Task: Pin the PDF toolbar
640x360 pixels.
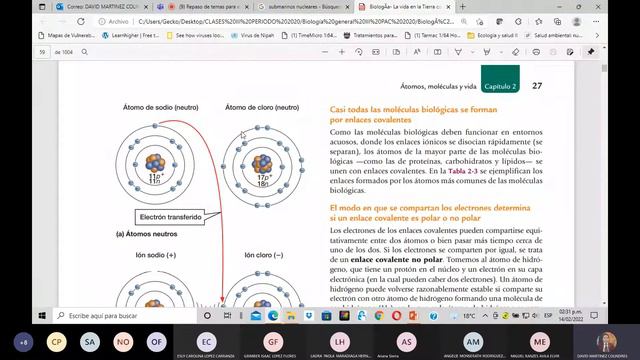Action: 591,52
